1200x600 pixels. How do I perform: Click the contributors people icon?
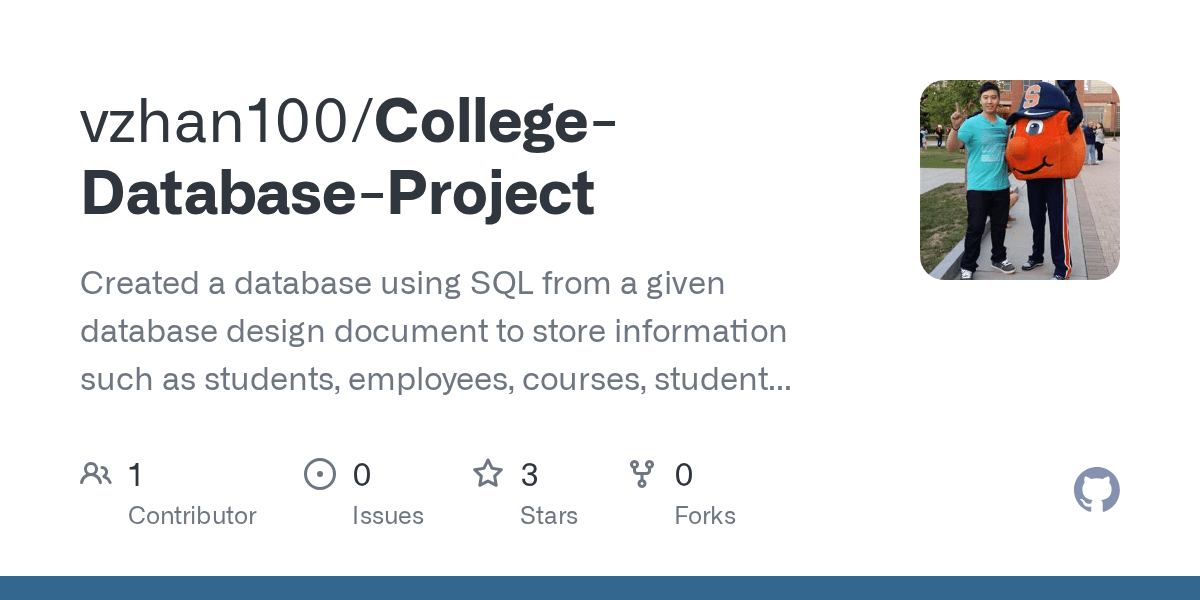tap(96, 474)
